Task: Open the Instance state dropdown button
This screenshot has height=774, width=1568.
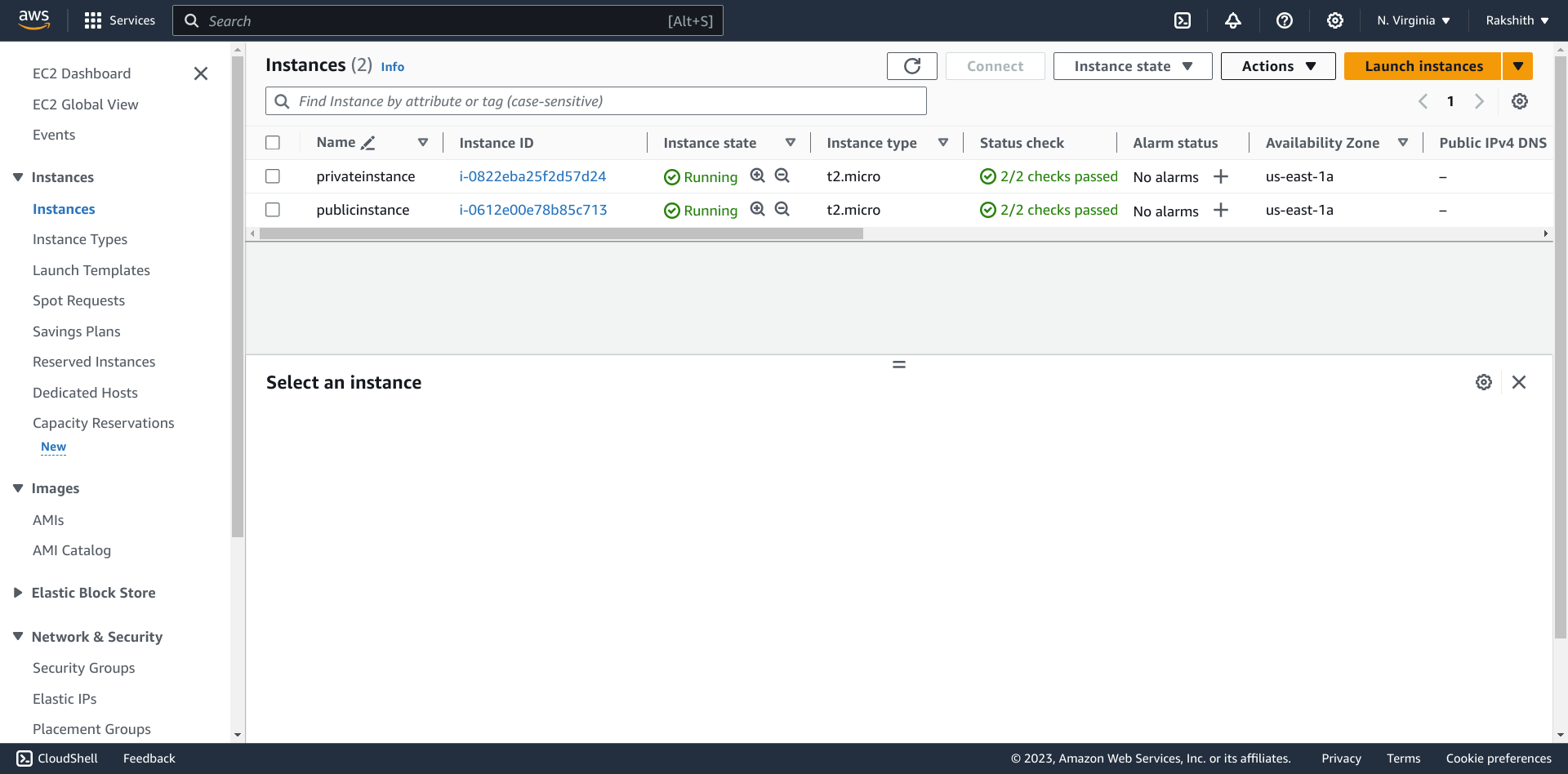Action: pos(1133,66)
